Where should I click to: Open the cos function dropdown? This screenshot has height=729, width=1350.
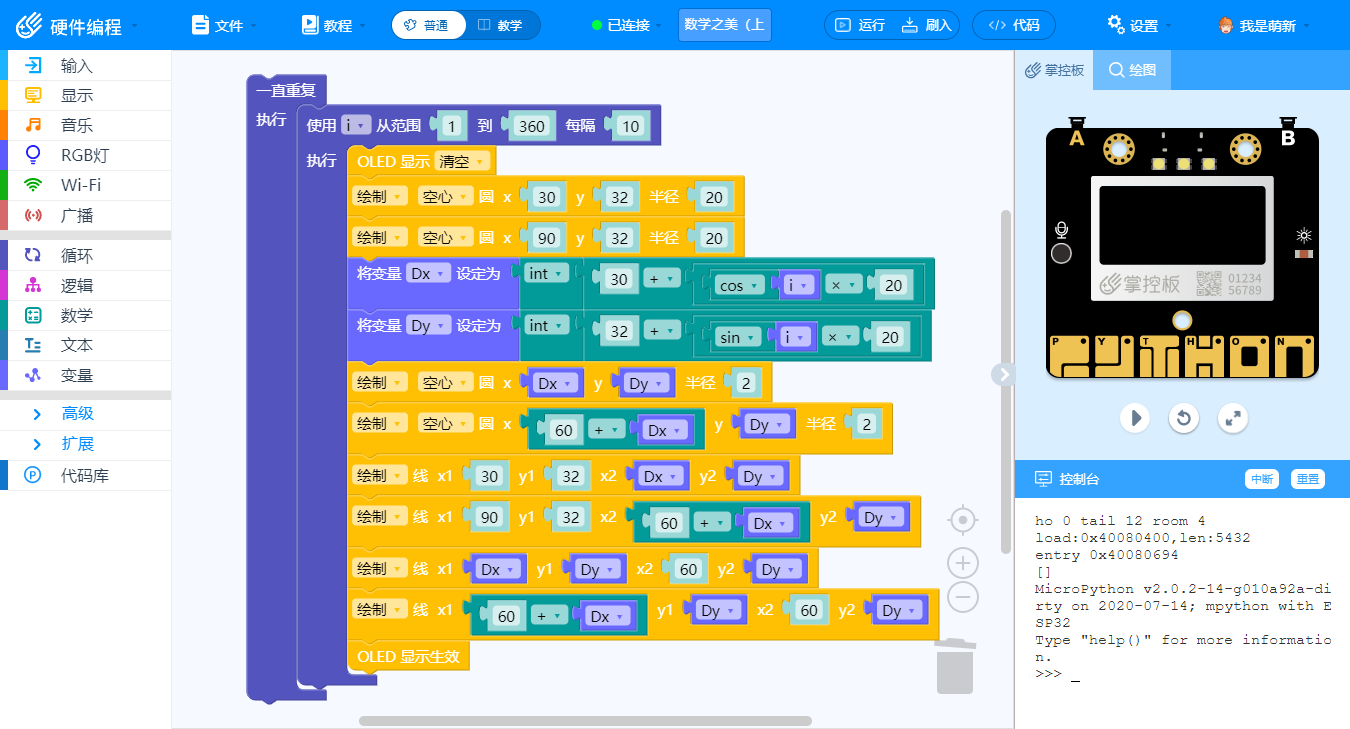739,285
